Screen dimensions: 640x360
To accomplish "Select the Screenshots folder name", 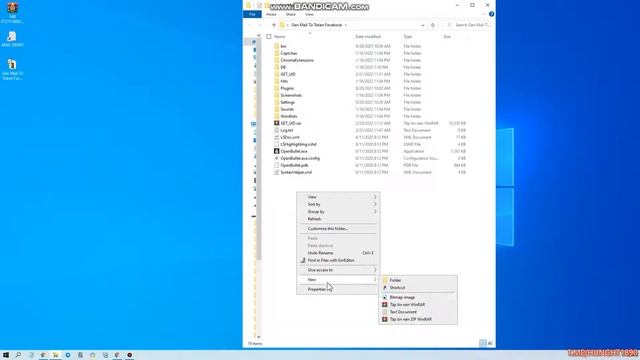I will pyautogui.click(x=291, y=95).
